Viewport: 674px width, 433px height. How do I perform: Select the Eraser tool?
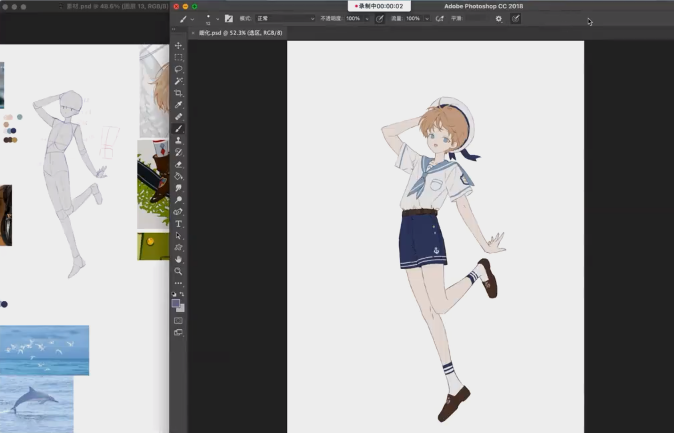click(179, 164)
